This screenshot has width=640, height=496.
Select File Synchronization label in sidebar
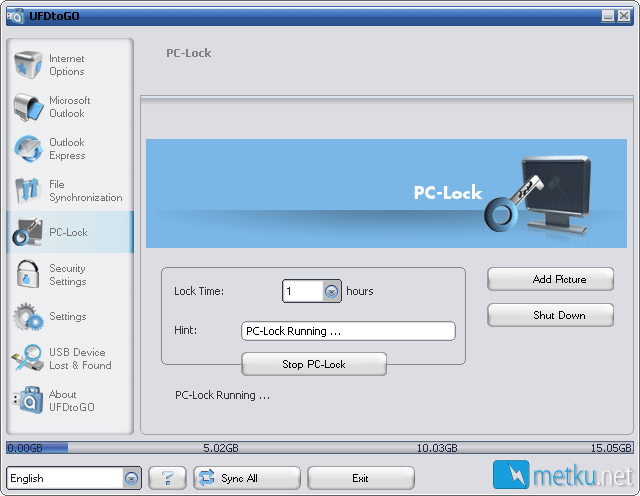click(85, 191)
